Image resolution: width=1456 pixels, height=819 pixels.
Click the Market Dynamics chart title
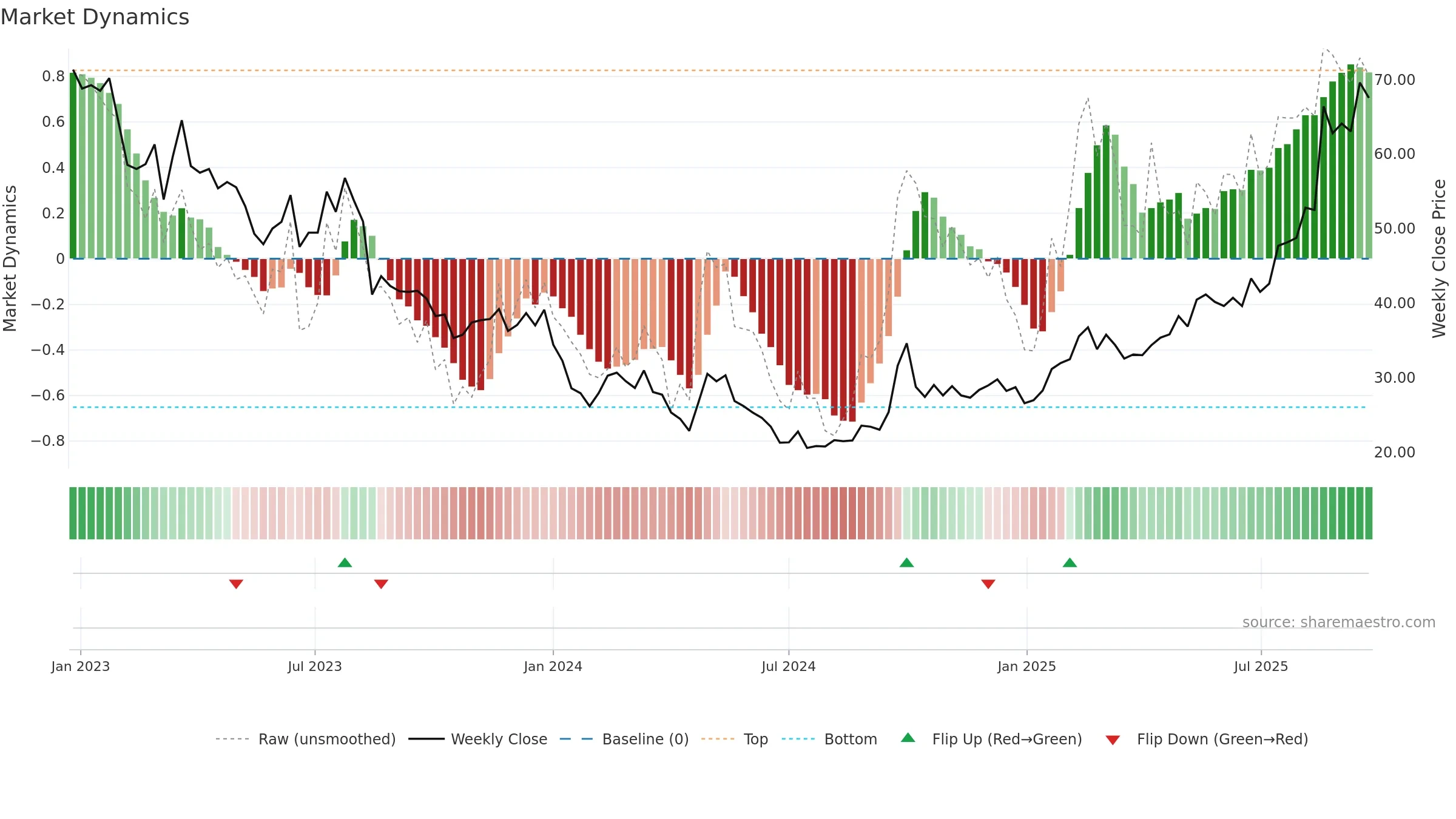[x=95, y=17]
